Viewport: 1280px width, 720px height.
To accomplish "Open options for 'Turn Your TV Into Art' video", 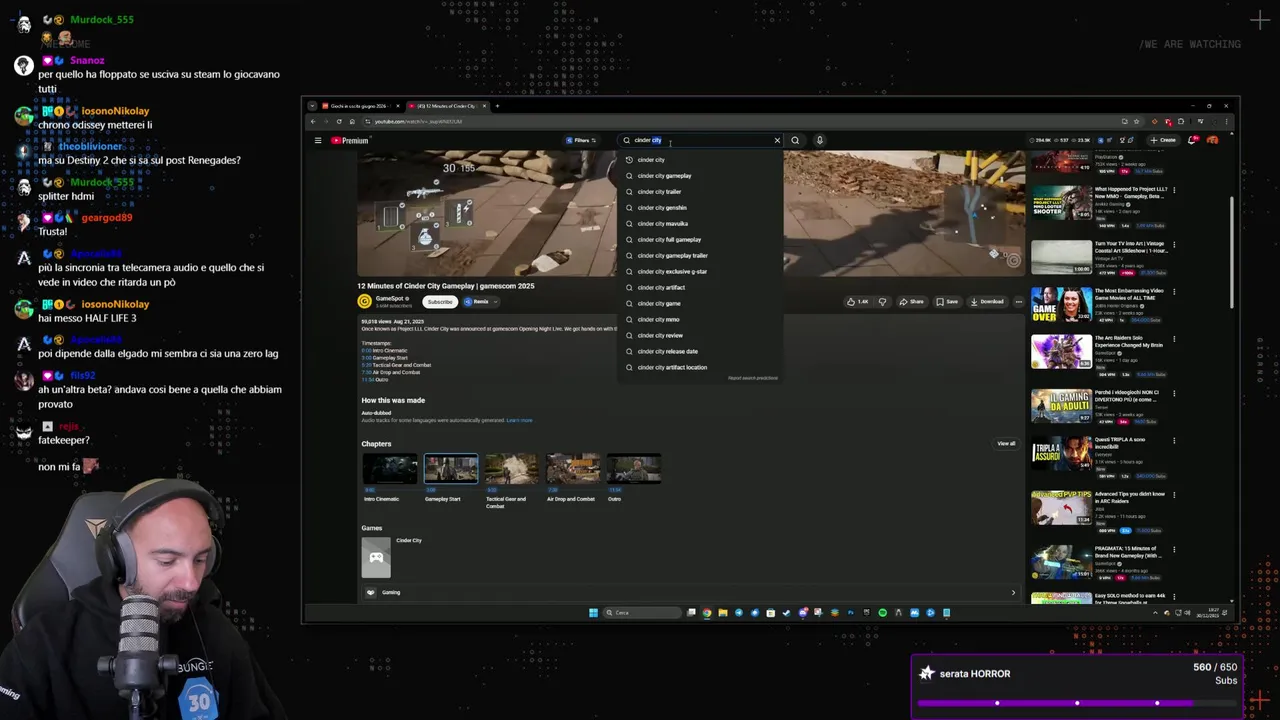I will [x=1174, y=243].
